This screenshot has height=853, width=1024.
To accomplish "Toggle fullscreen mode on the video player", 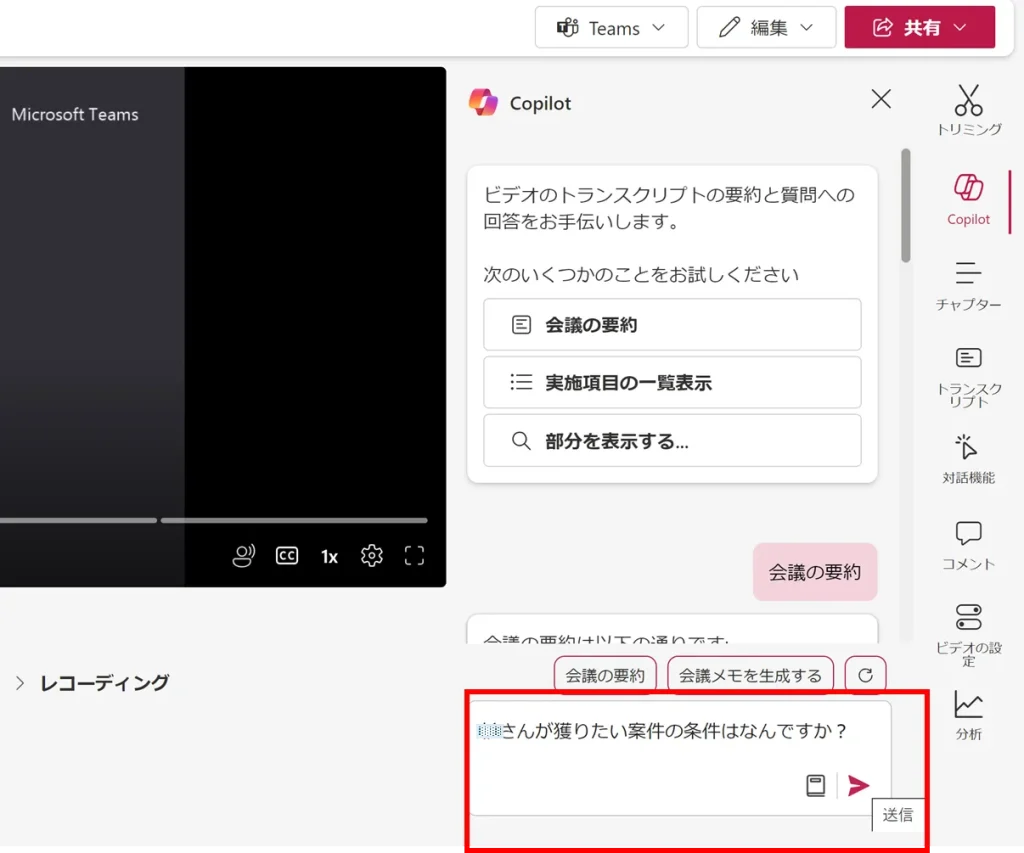I will (414, 556).
